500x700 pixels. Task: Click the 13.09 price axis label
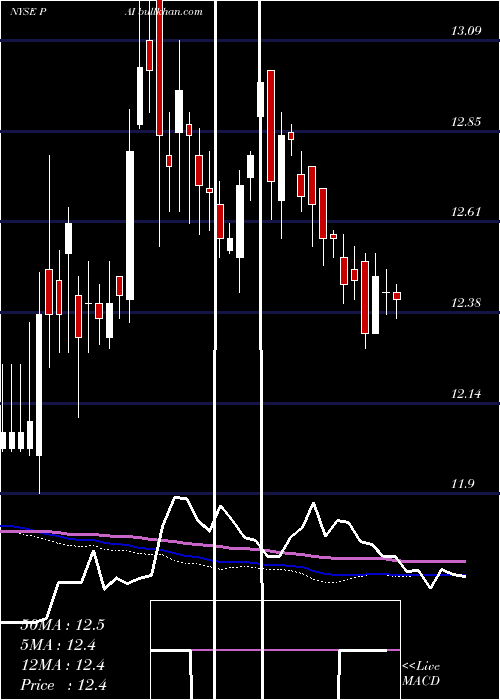click(466, 31)
